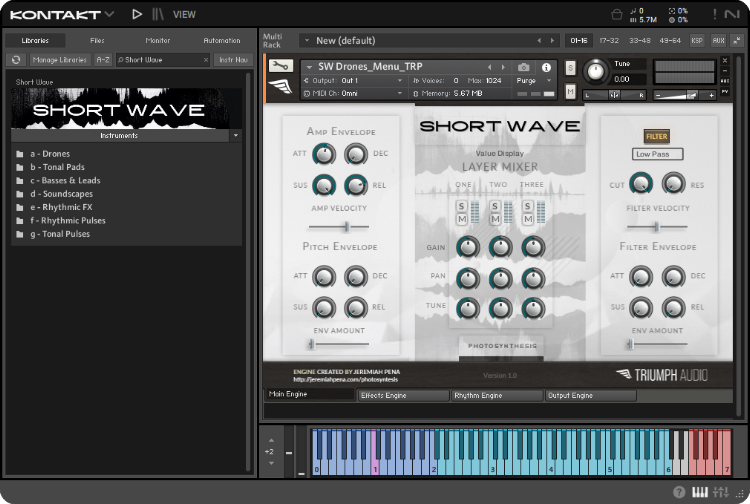Click the Manage Libraries button
This screenshot has height=504, width=750.
(x=59, y=60)
